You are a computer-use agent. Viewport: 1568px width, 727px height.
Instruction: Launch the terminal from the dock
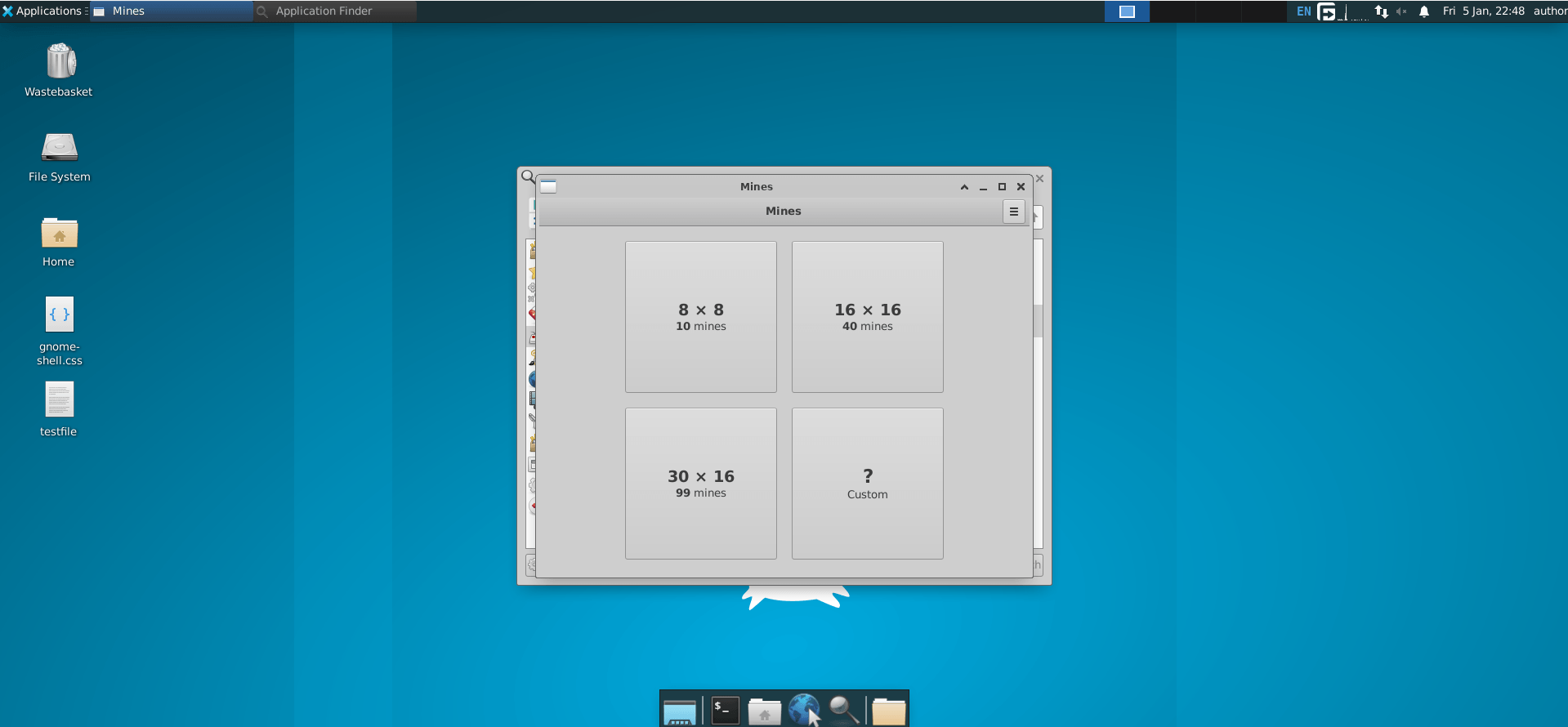726,711
